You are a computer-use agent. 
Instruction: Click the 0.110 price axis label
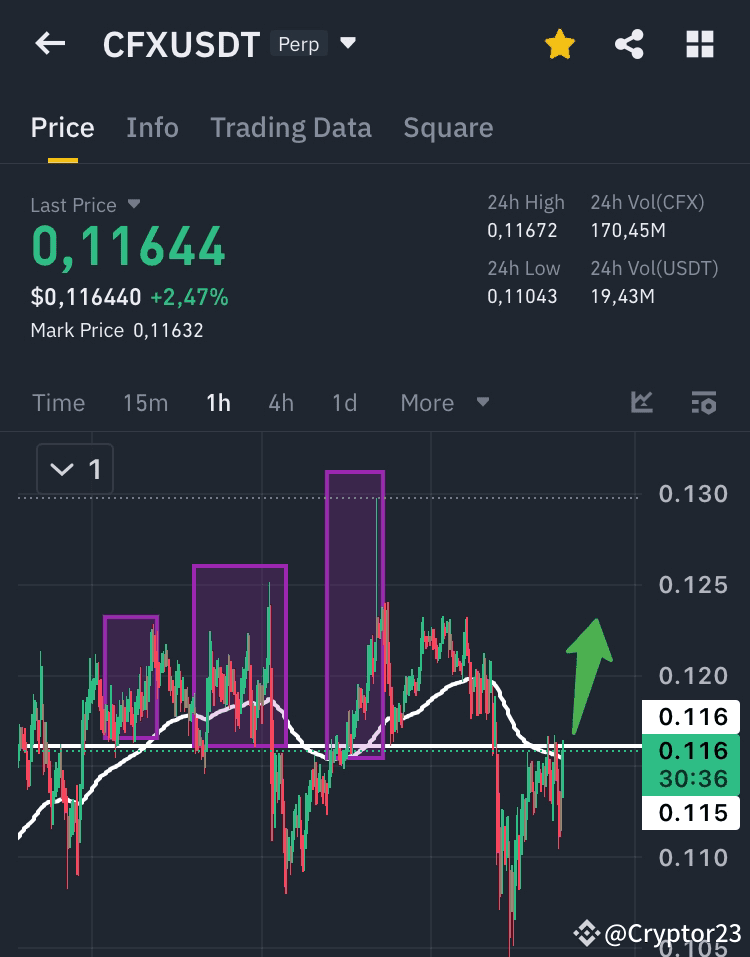[693, 858]
